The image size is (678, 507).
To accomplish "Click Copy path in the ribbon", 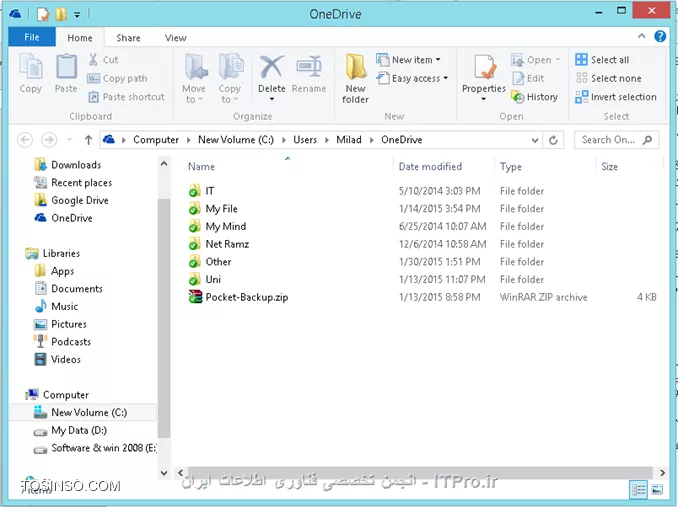I will (x=117, y=78).
